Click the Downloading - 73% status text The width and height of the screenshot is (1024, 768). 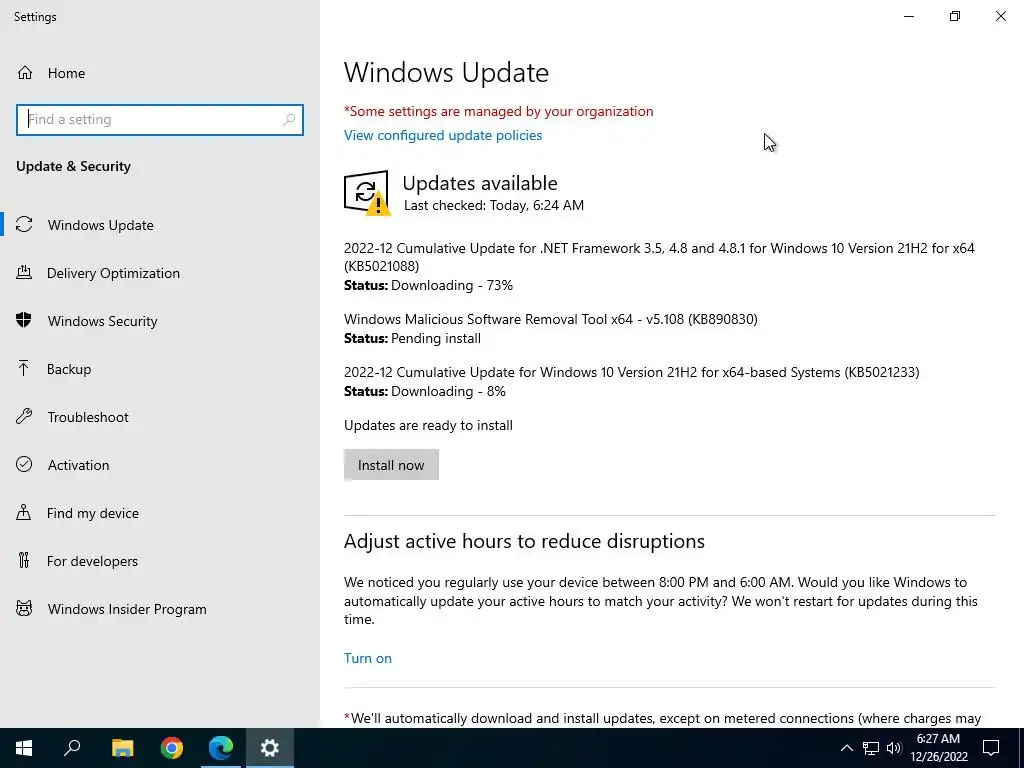coord(428,285)
